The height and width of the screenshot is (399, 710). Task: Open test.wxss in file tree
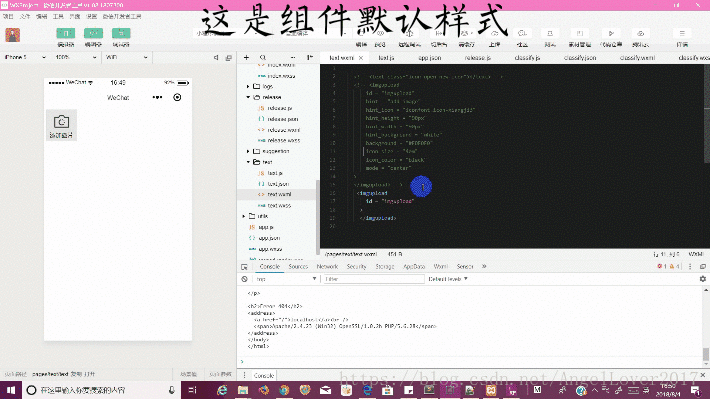[x=278, y=205]
